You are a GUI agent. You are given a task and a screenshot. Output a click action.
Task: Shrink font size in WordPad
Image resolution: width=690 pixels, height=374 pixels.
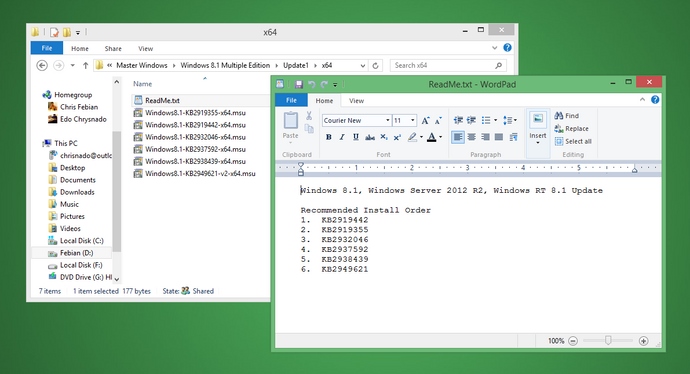point(438,121)
